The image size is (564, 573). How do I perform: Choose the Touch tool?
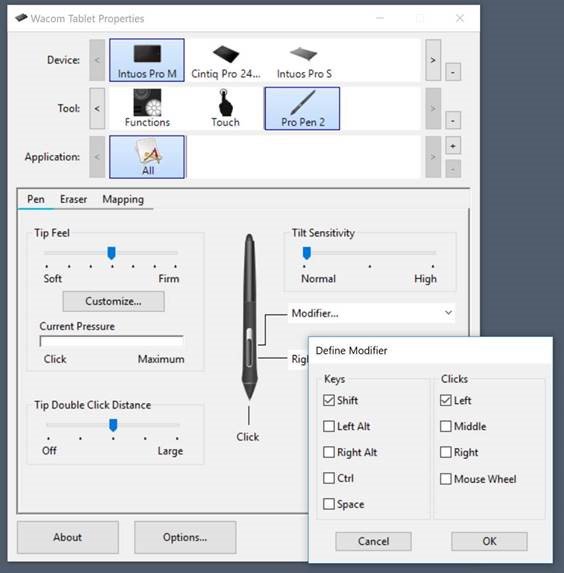coord(225,109)
